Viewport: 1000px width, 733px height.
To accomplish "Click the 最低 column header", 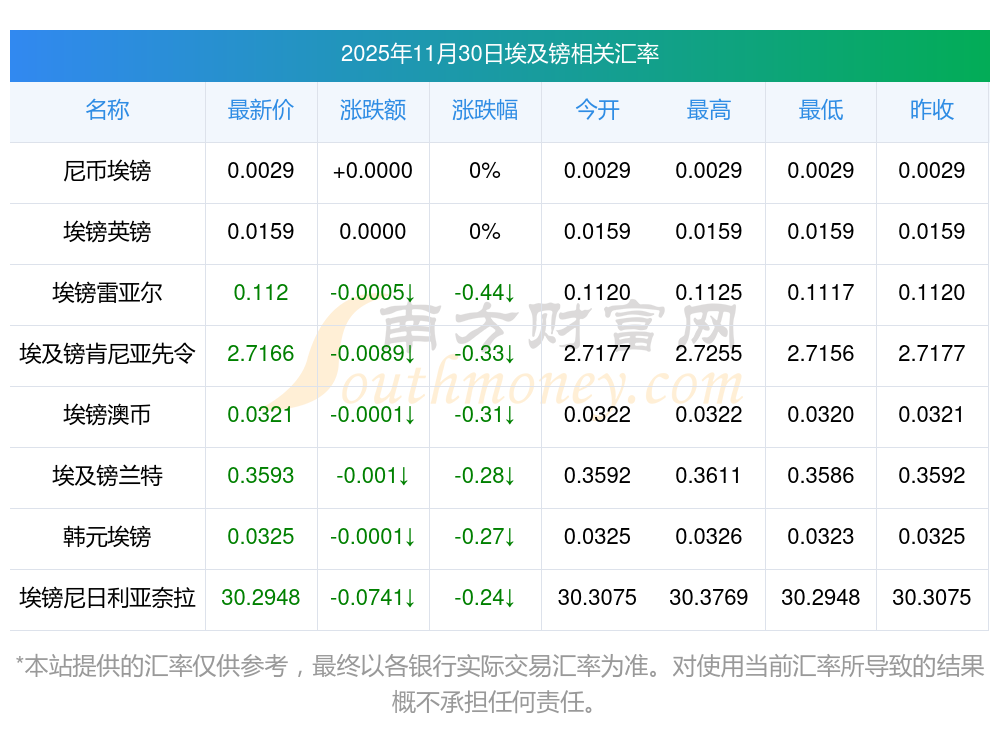I will pos(821,110).
